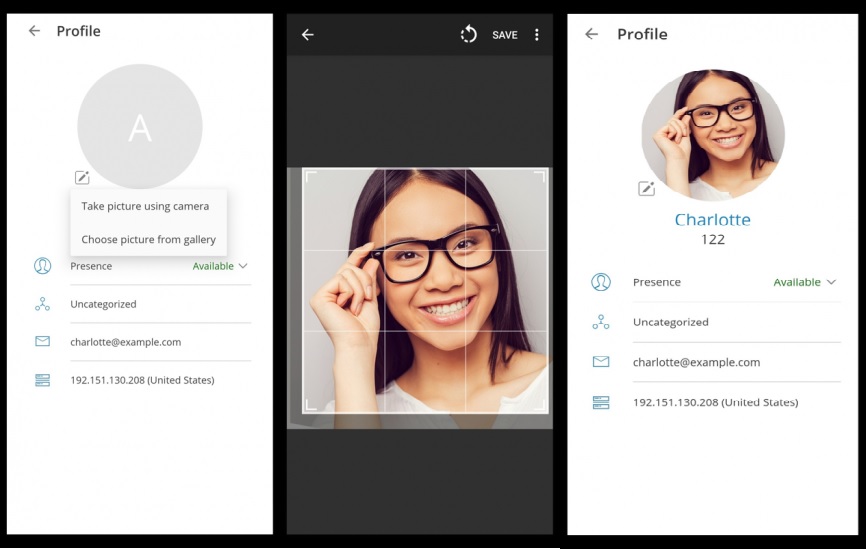Click bottom-right crop corner handle

click(540, 405)
